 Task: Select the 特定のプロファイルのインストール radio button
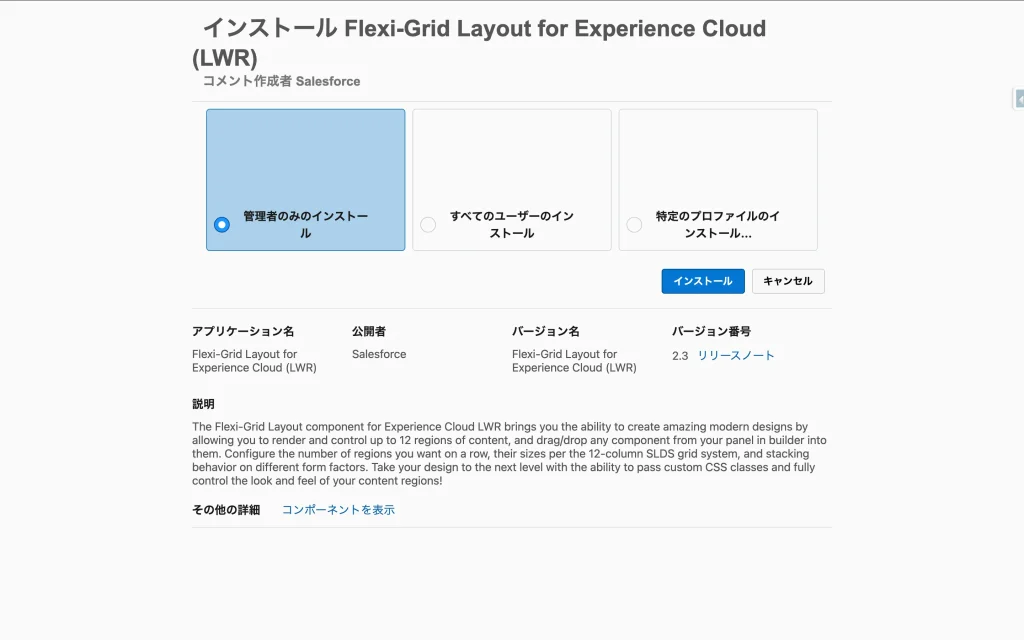[634, 225]
